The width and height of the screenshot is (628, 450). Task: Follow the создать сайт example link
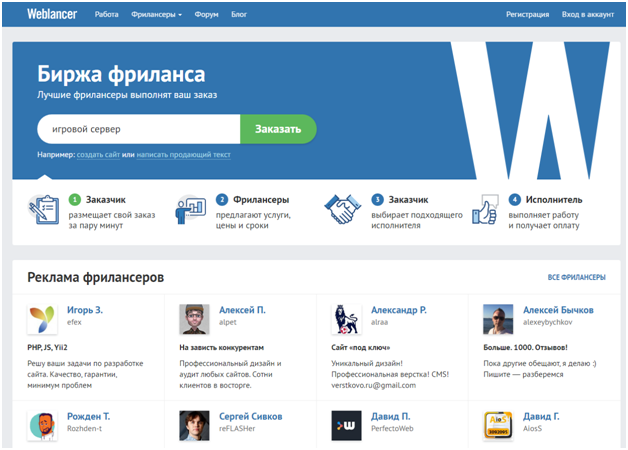tap(98, 155)
